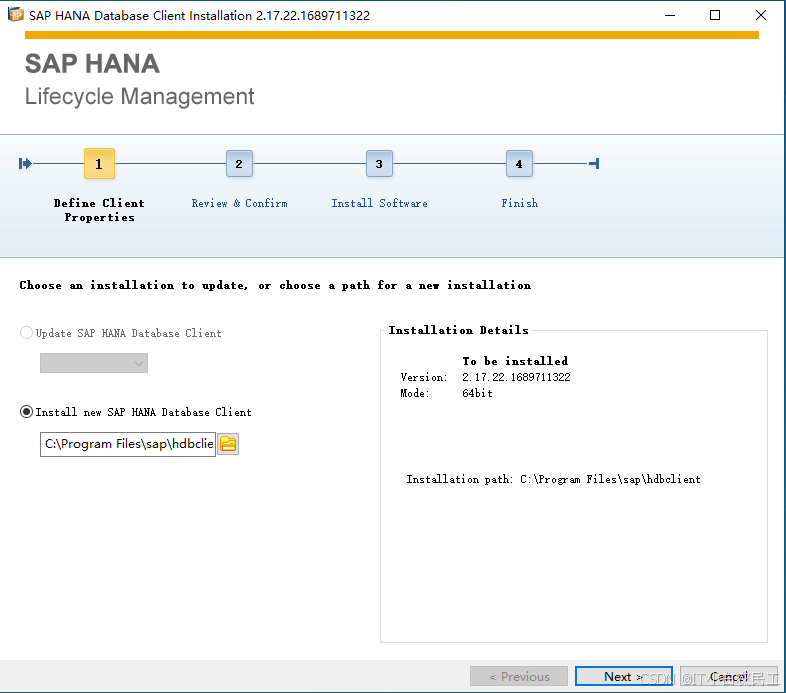The image size is (786, 693).
Task: Close the installer window
Action: (760, 15)
